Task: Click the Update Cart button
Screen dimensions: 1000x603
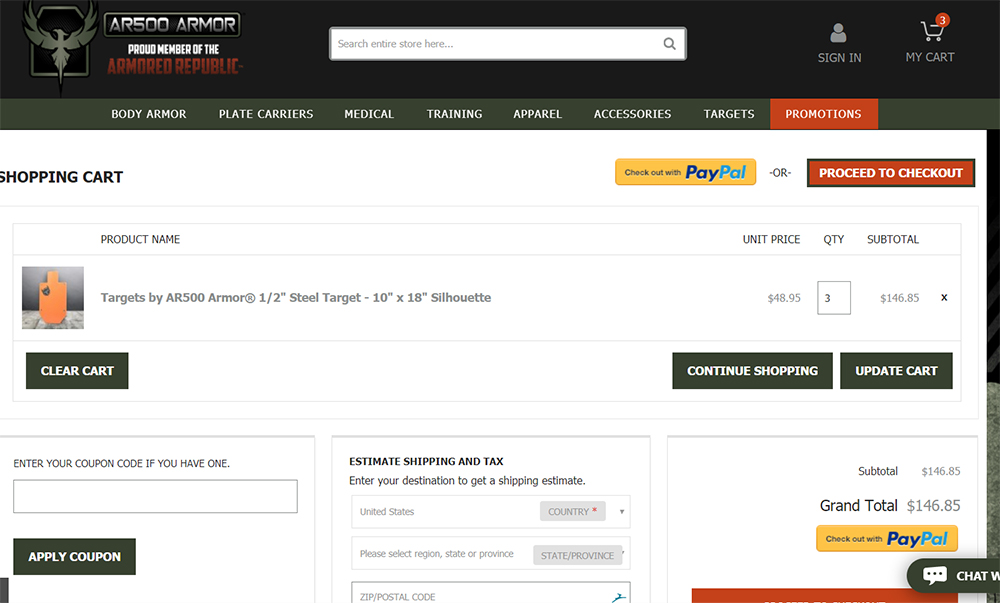Action: [x=896, y=371]
